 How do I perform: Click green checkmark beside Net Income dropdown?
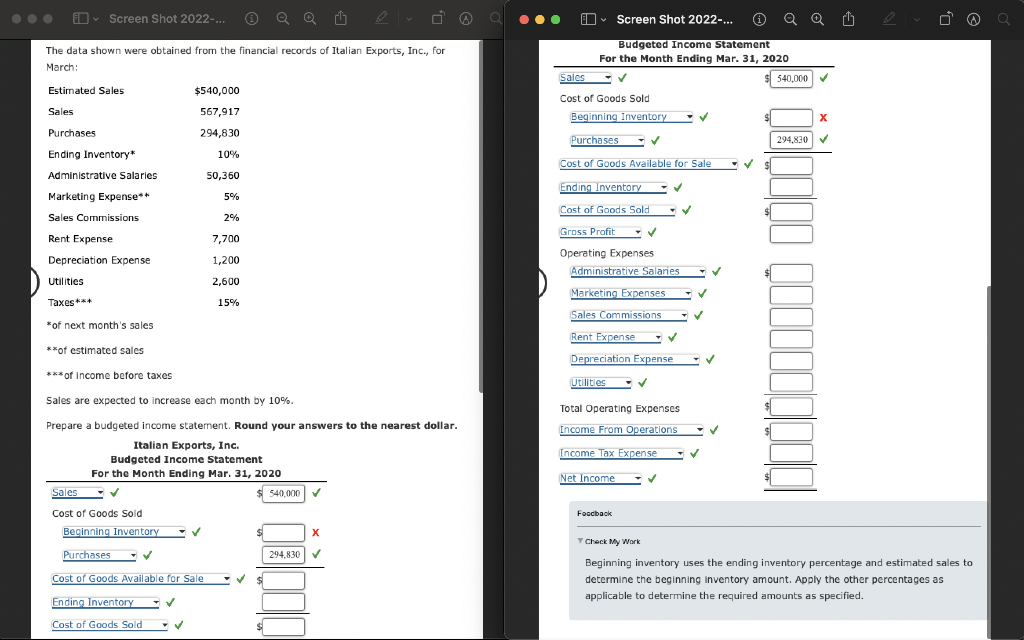[652, 478]
